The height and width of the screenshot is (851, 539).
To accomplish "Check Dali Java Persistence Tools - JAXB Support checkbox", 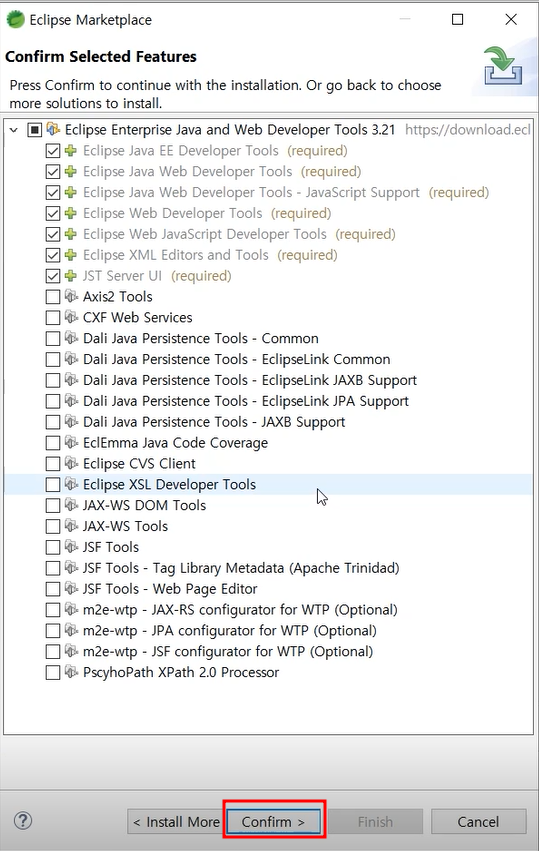I will point(53,422).
